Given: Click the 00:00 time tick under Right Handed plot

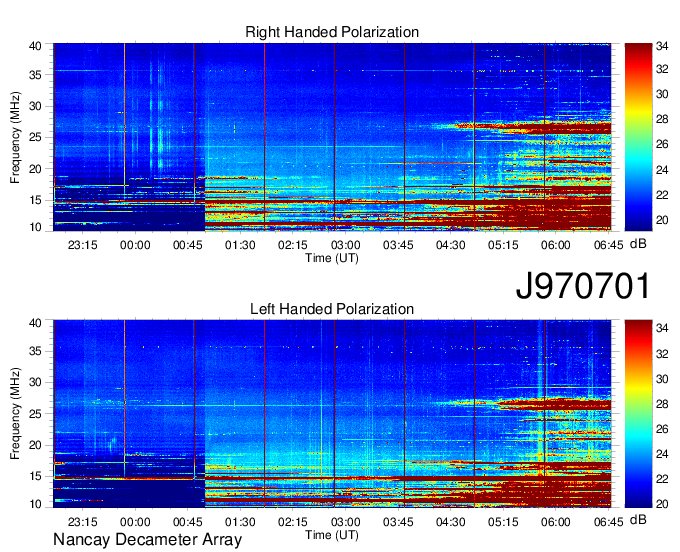Looking at the screenshot, I should point(135,245).
